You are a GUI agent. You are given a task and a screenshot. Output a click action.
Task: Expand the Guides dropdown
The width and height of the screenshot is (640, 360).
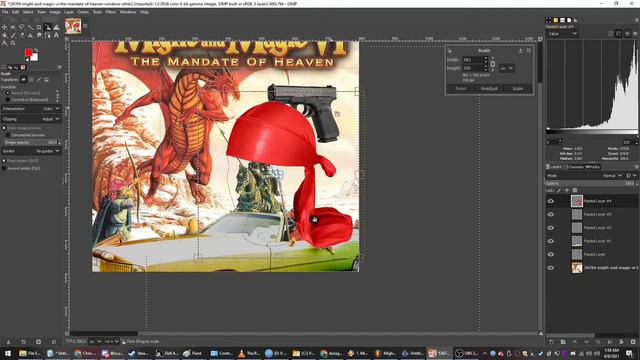tap(31, 151)
